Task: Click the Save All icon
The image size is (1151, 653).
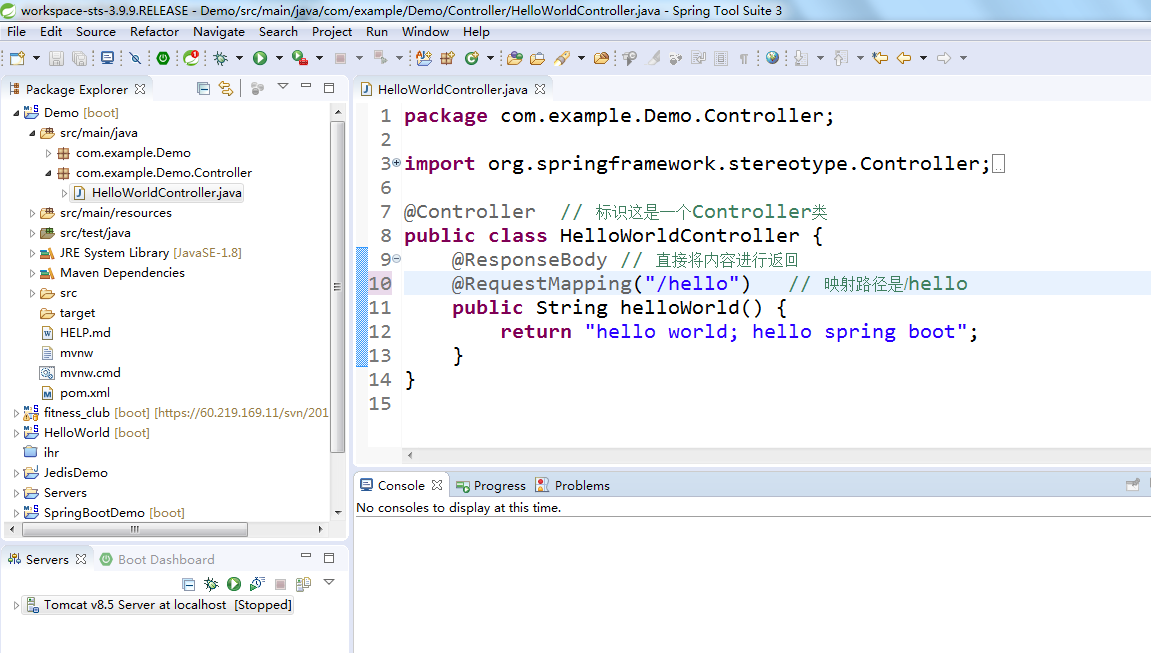Action: point(79,58)
